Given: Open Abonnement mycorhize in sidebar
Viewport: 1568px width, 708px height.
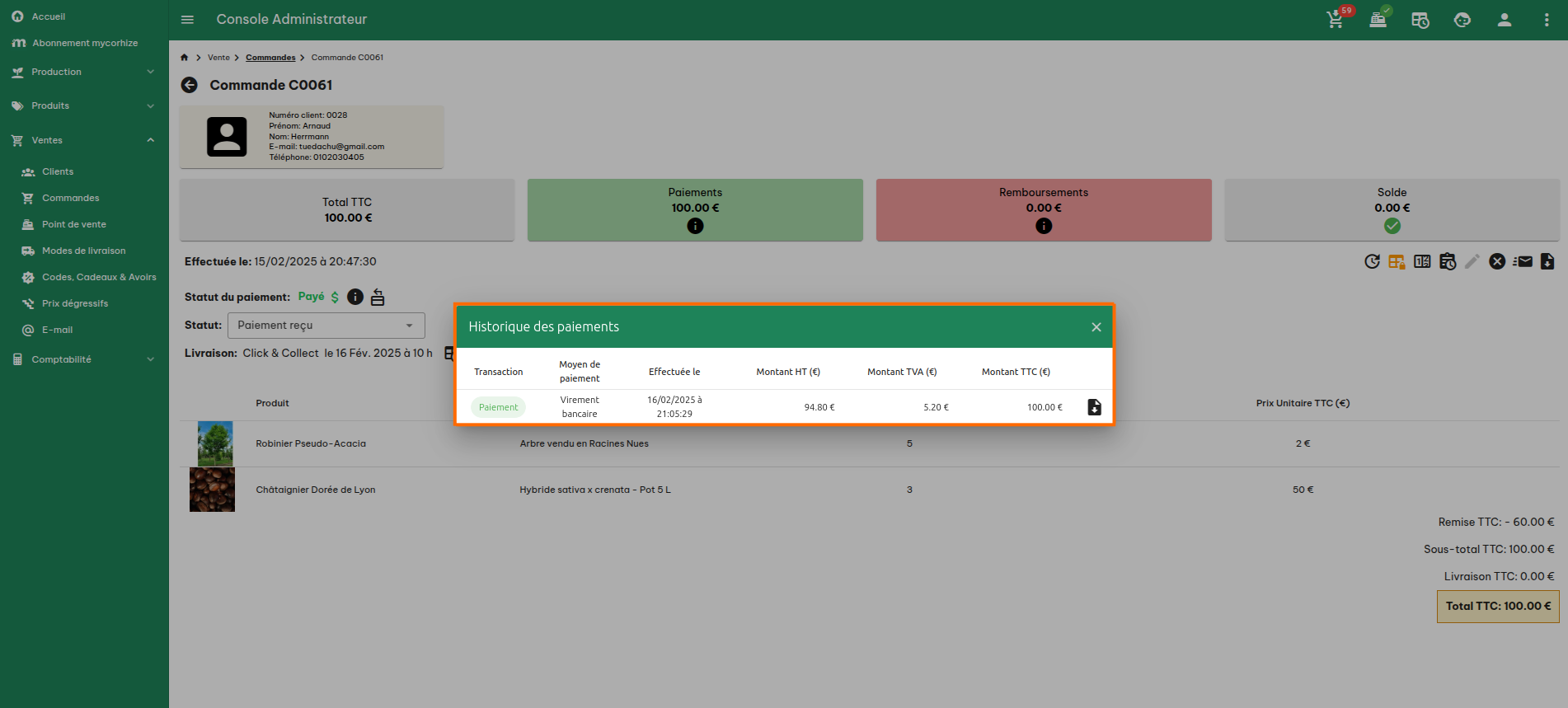Looking at the screenshot, I should pyautogui.click(x=84, y=43).
